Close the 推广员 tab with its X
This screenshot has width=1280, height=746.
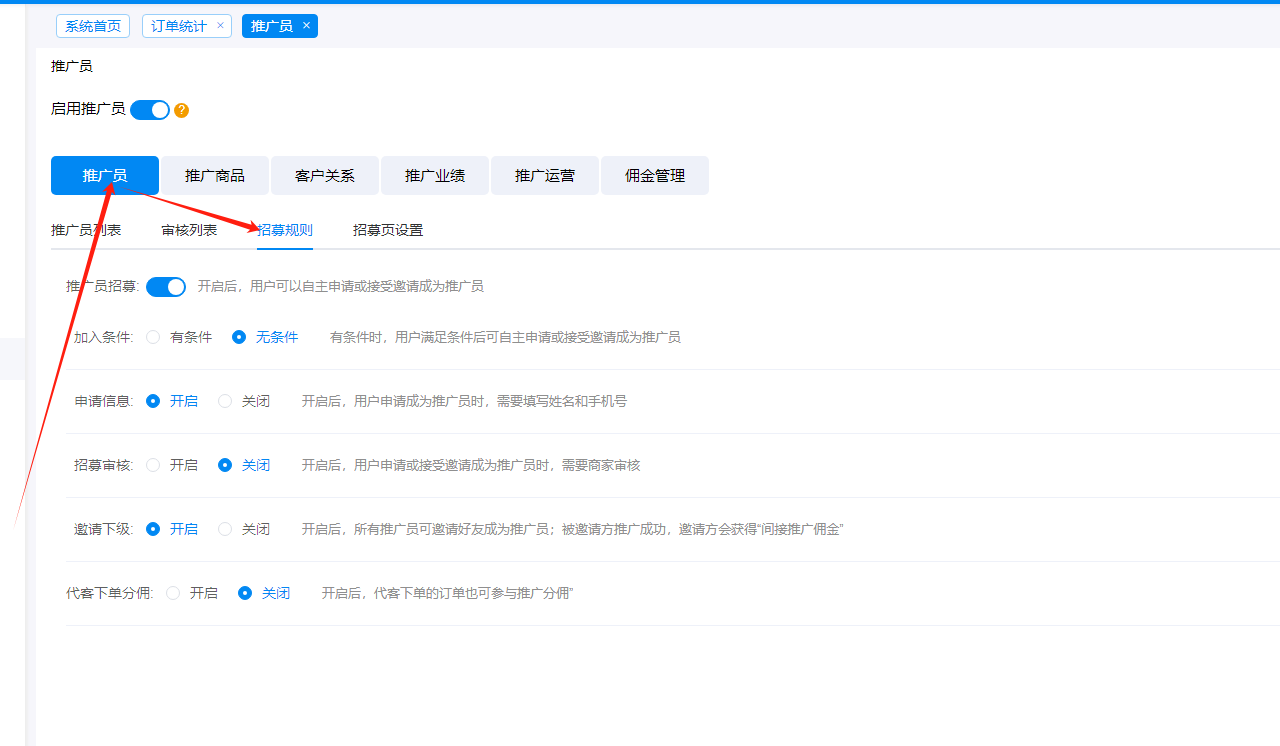[x=306, y=26]
